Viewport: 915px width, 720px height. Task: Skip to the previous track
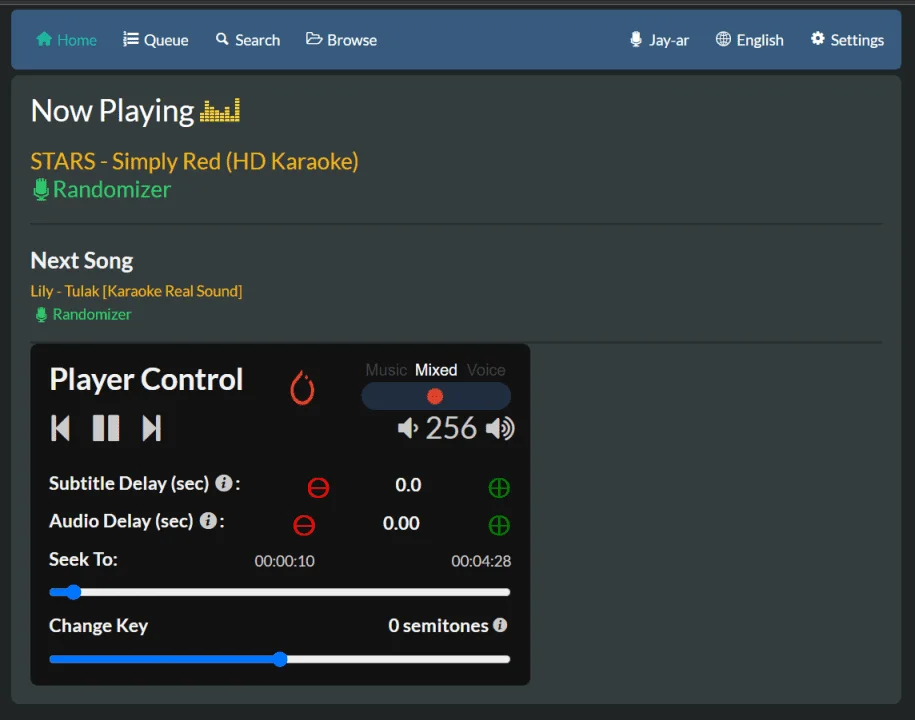(61, 428)
